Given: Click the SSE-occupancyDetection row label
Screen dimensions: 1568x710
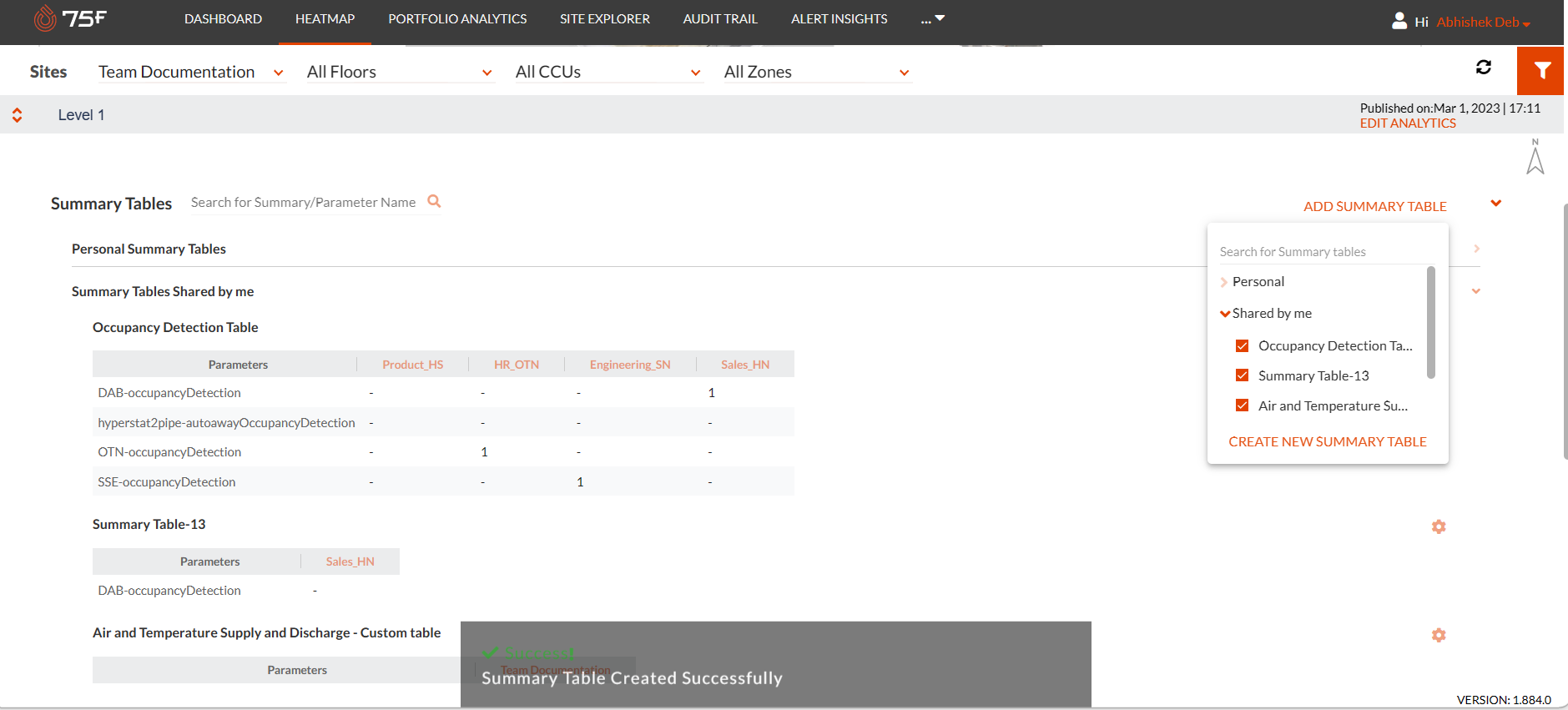Looking at the screenshot, I should [x=167, y=482].
